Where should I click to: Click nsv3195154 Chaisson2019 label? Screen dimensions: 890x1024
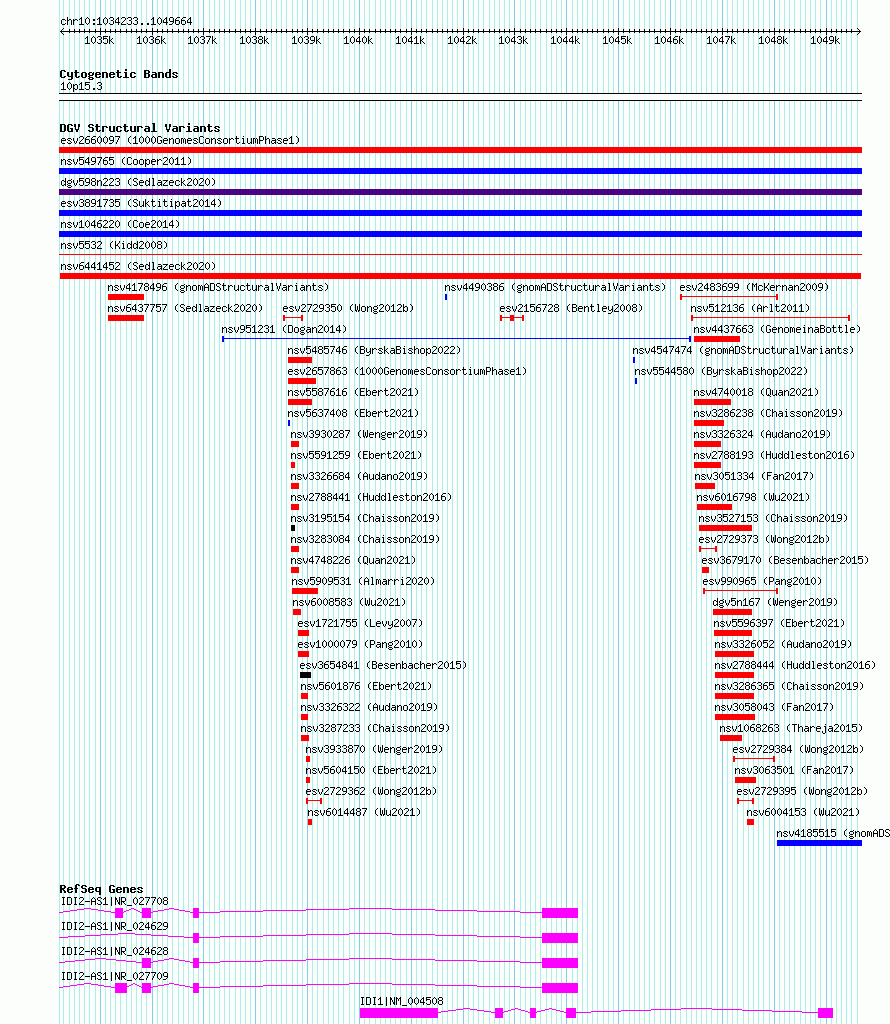(365, 518)
